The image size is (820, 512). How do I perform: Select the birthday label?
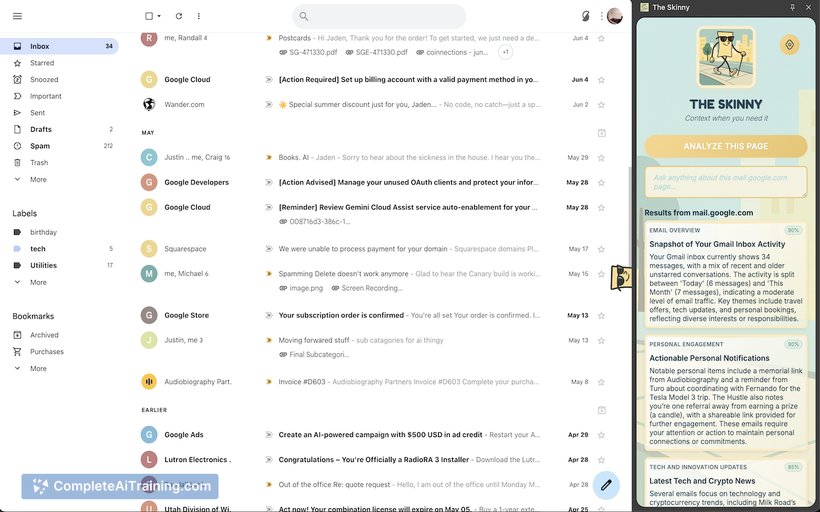(59, 232)
